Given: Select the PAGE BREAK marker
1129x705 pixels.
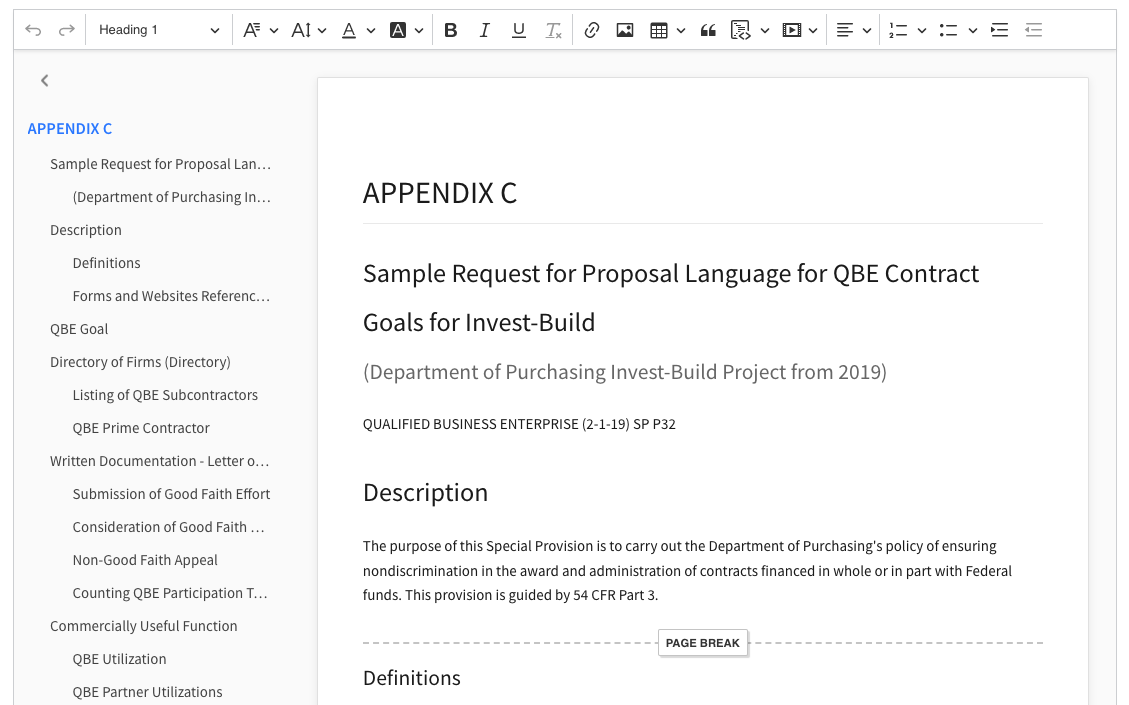Looking at the screenshot, I should coord(703,643).
